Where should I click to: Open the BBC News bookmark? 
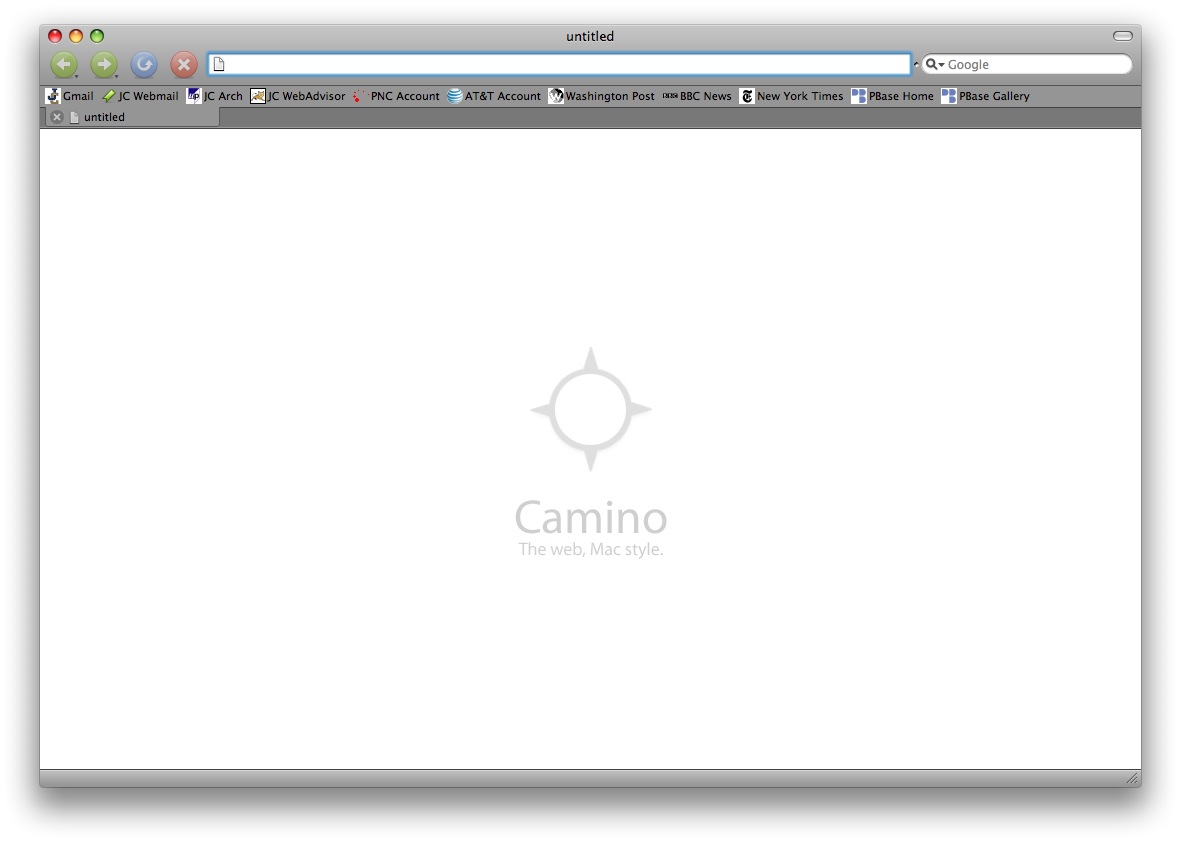[697, 96]
